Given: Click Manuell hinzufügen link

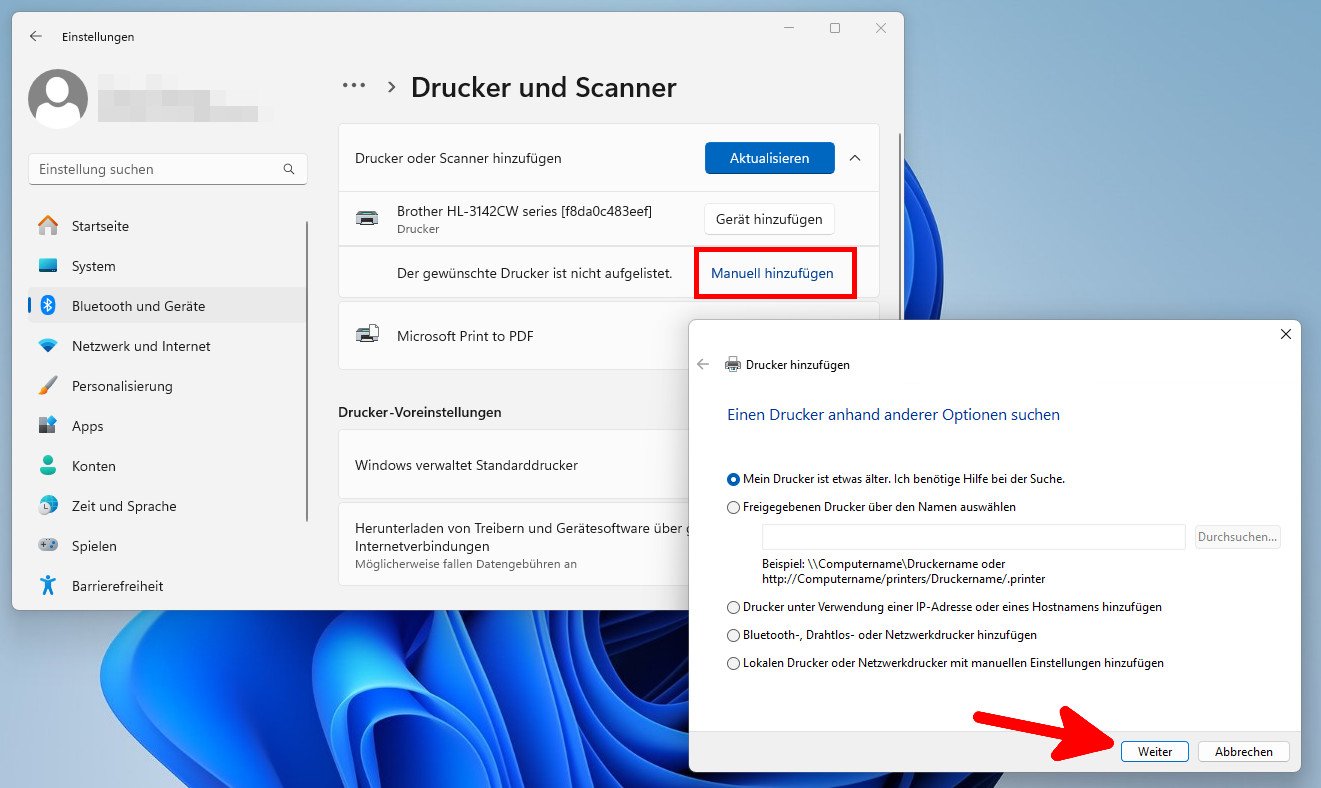Looking at the screenshot, I should [x=775, y=272].
